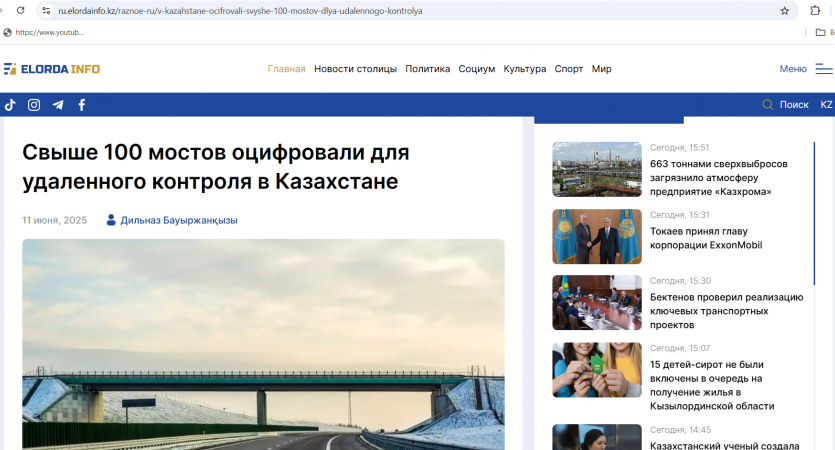Click the Казхром factory thumbnail

597,169
